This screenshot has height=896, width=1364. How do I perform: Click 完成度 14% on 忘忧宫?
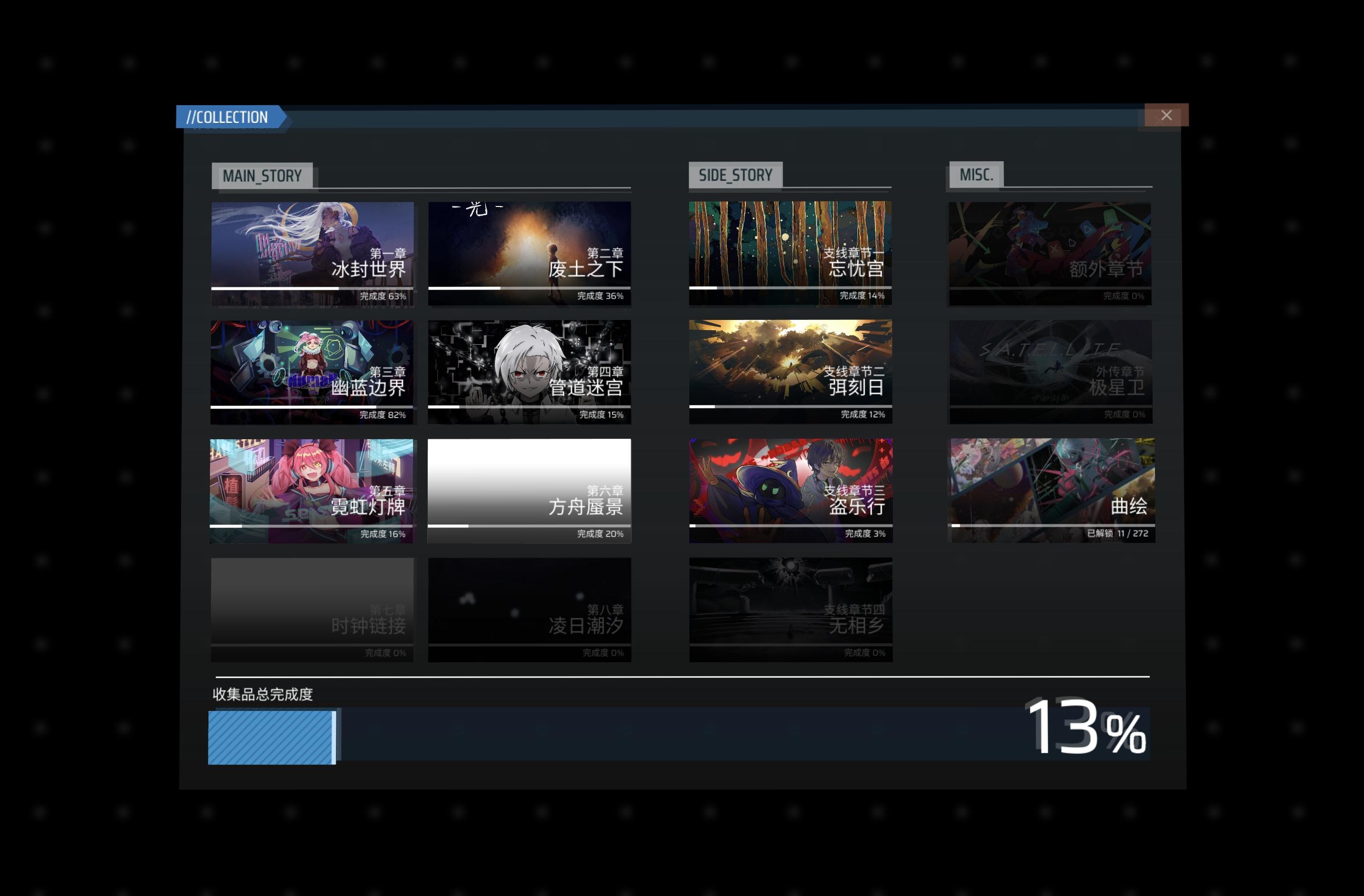click(x=862, y=296)
